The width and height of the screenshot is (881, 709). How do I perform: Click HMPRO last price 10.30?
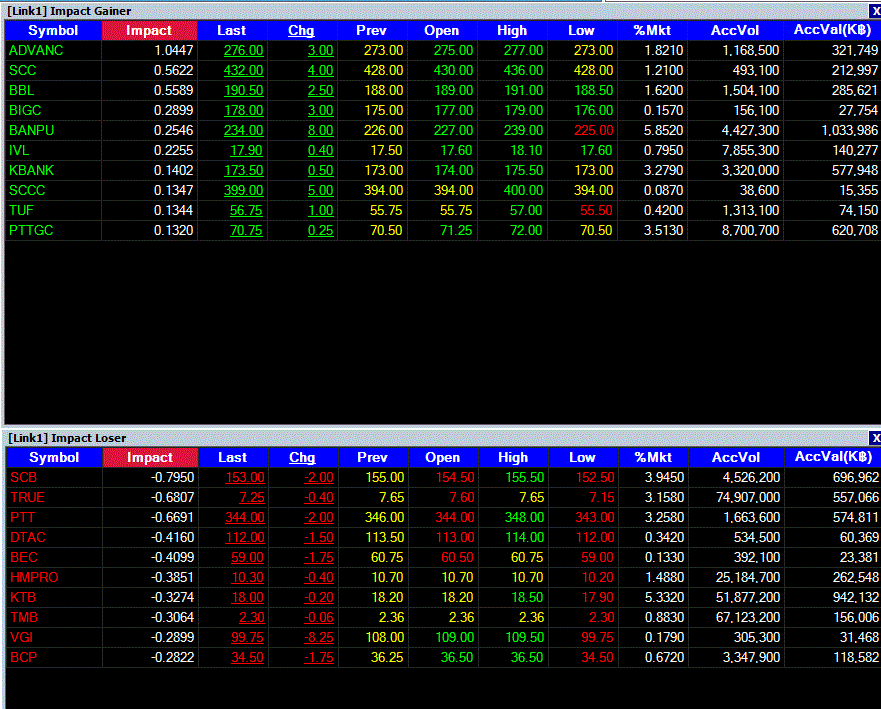point(247,578)
